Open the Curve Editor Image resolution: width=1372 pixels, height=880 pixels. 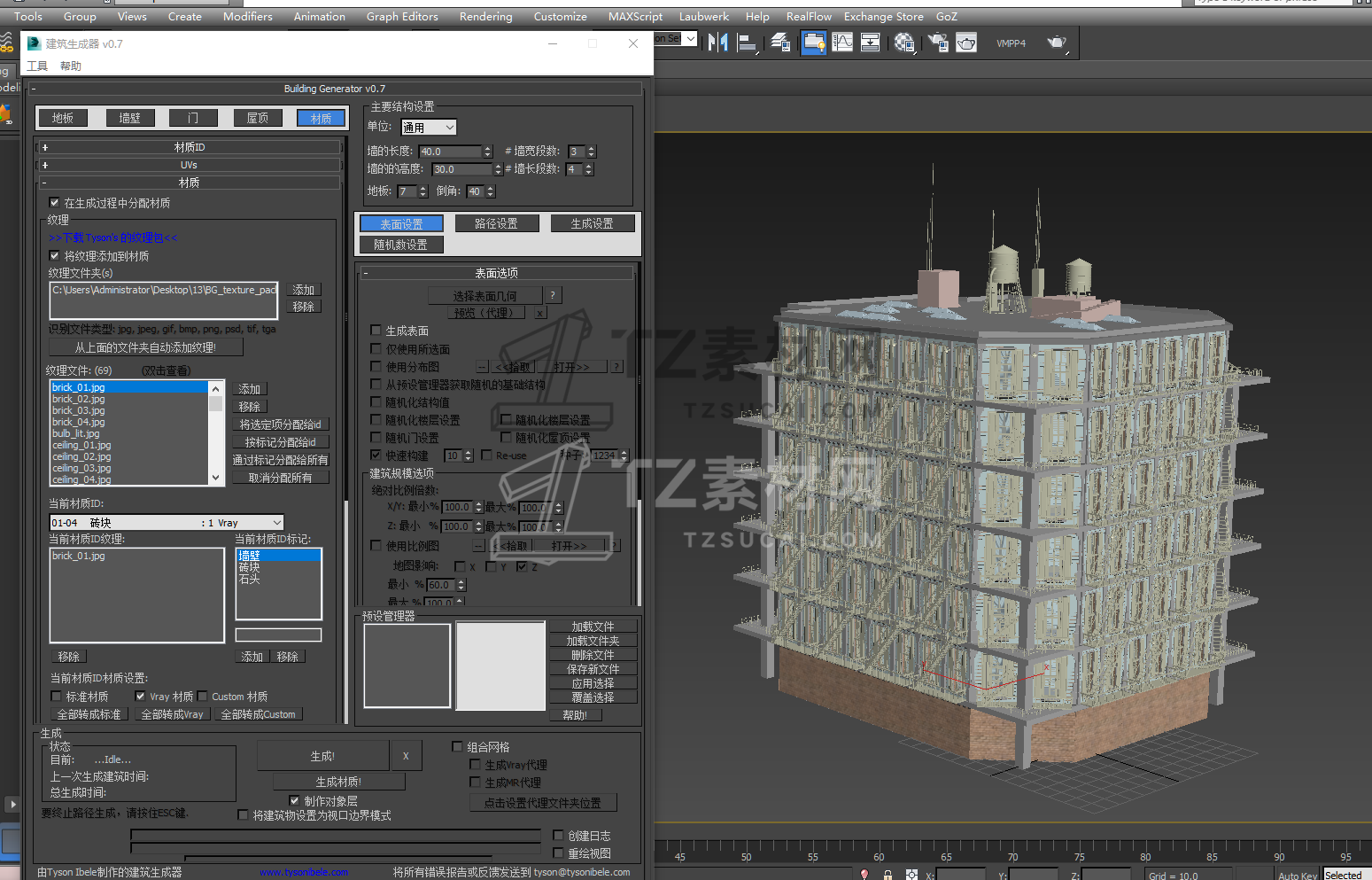pos(842,43)
